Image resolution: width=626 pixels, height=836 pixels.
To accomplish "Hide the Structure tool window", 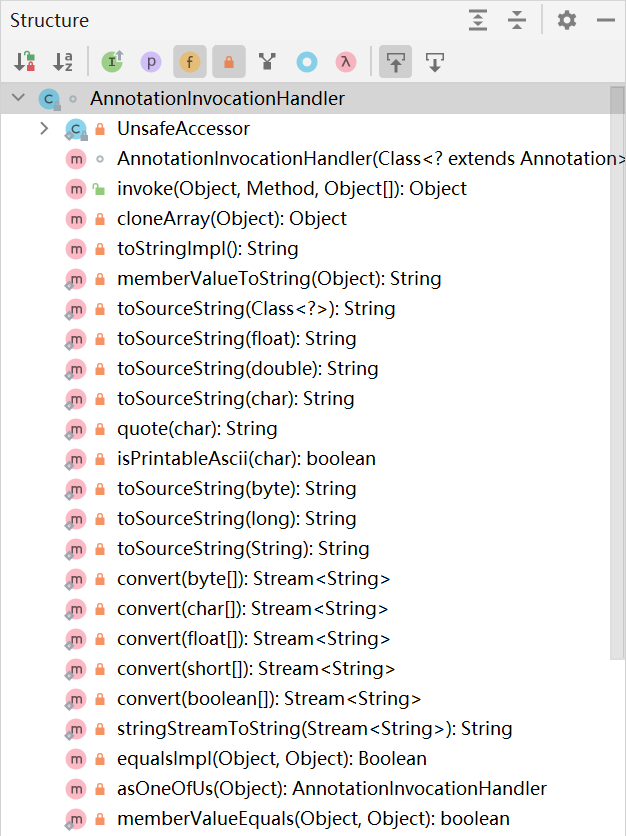I will coord(606,20).
